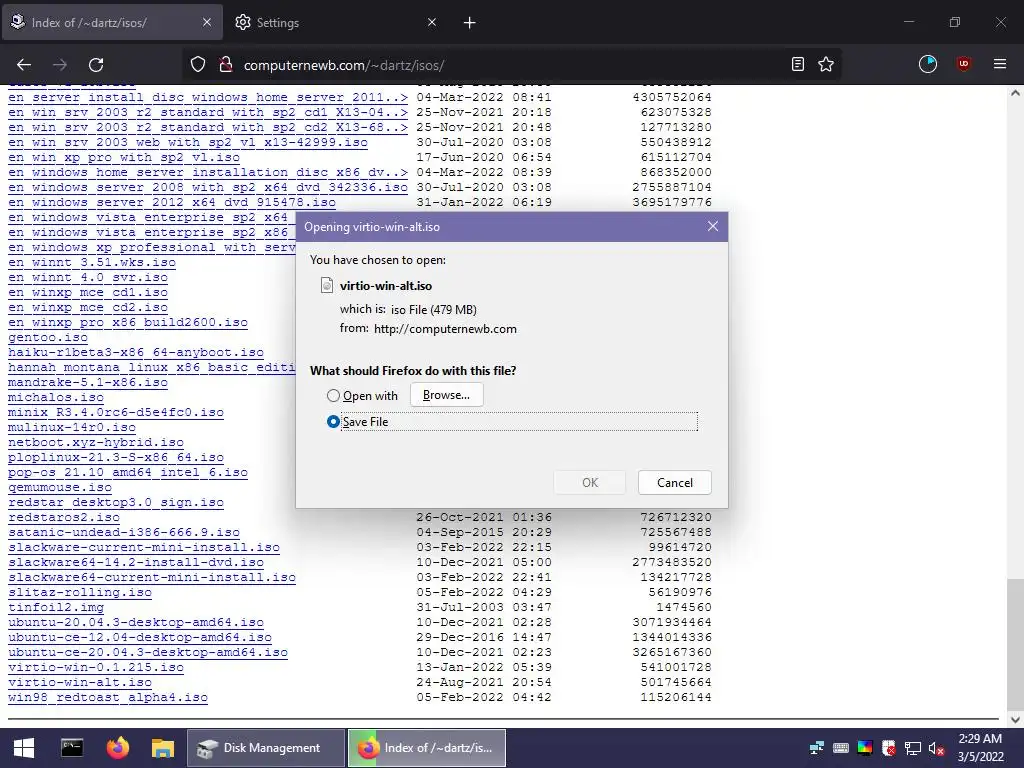The height and width of the screenshot is (768, 1024).
Task: Open the gentoo.iso link
Action: point(48,338)
